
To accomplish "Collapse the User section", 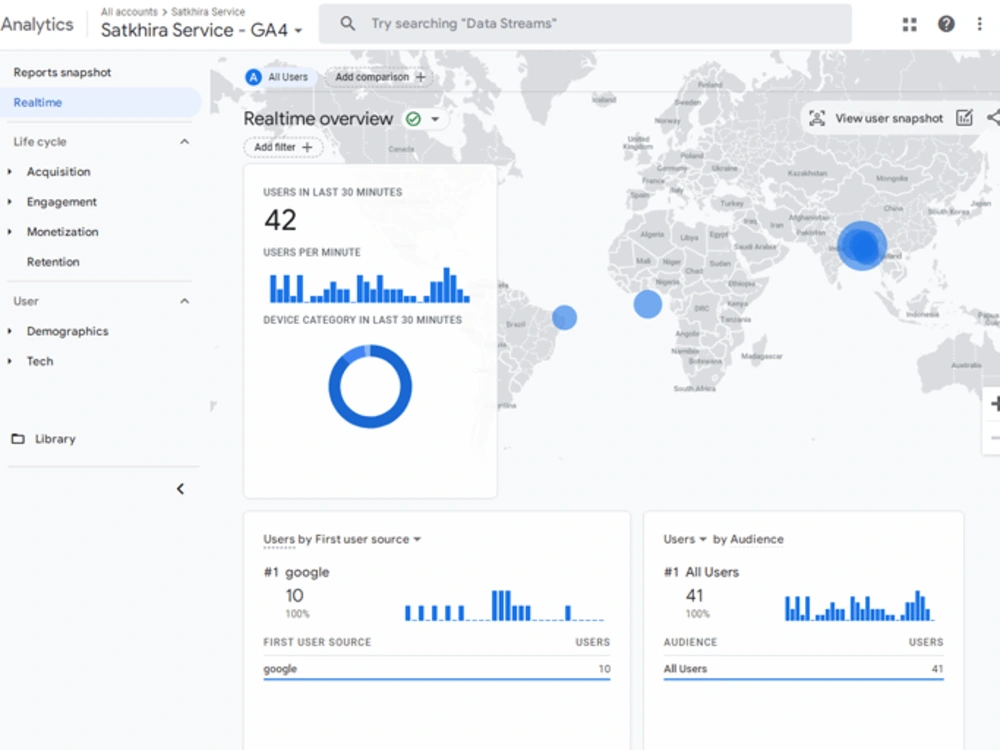I will click(184, 301).
